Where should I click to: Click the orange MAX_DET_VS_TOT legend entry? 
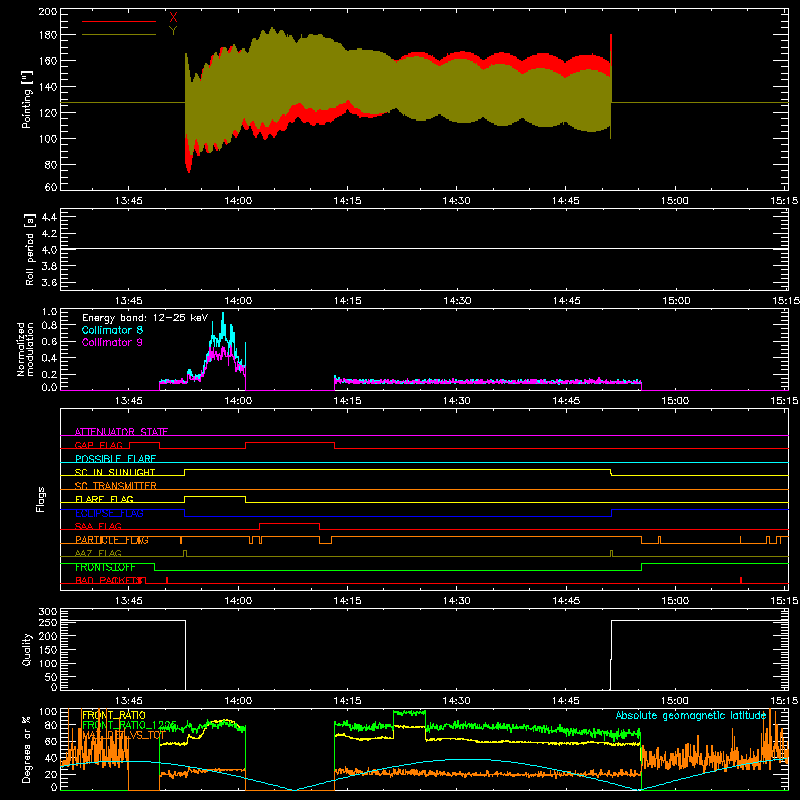[123, 735]
